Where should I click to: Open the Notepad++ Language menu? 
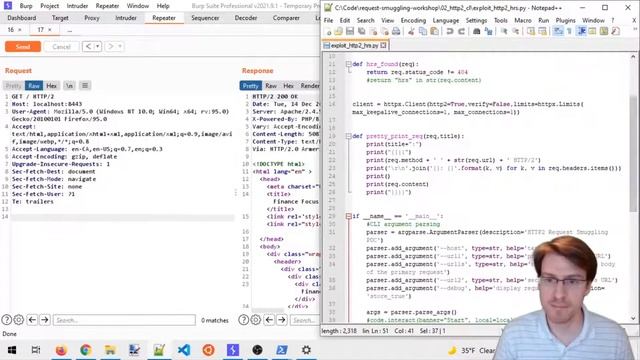pos(445,20)
